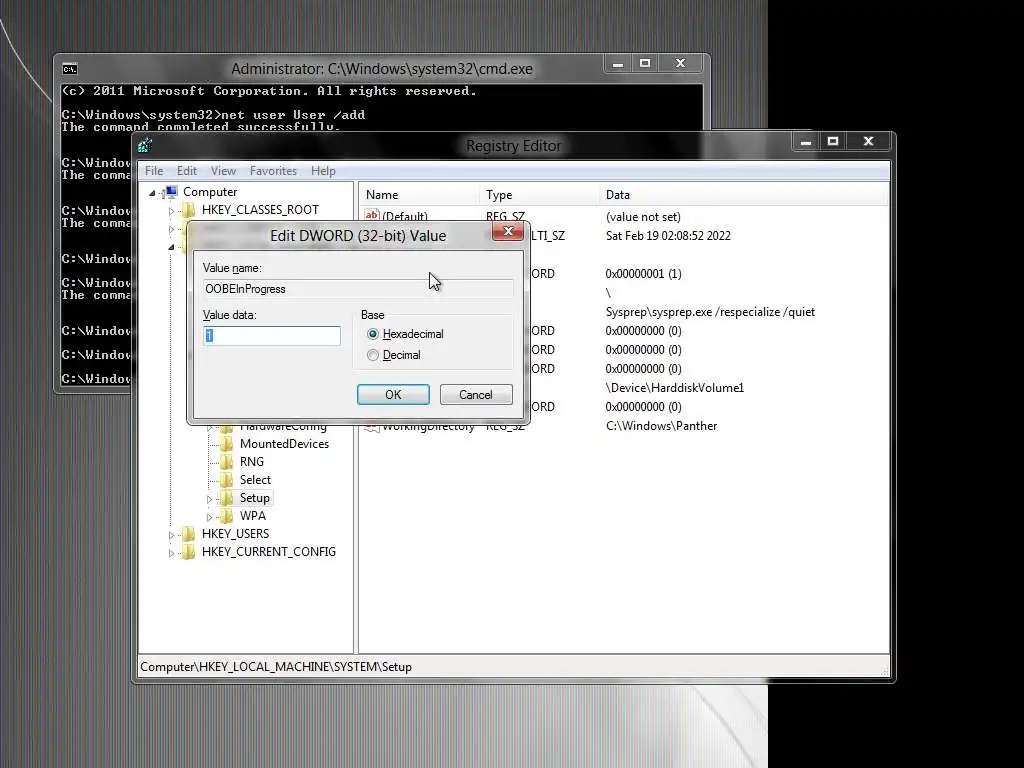Select the Select key label

click(255, 480)
